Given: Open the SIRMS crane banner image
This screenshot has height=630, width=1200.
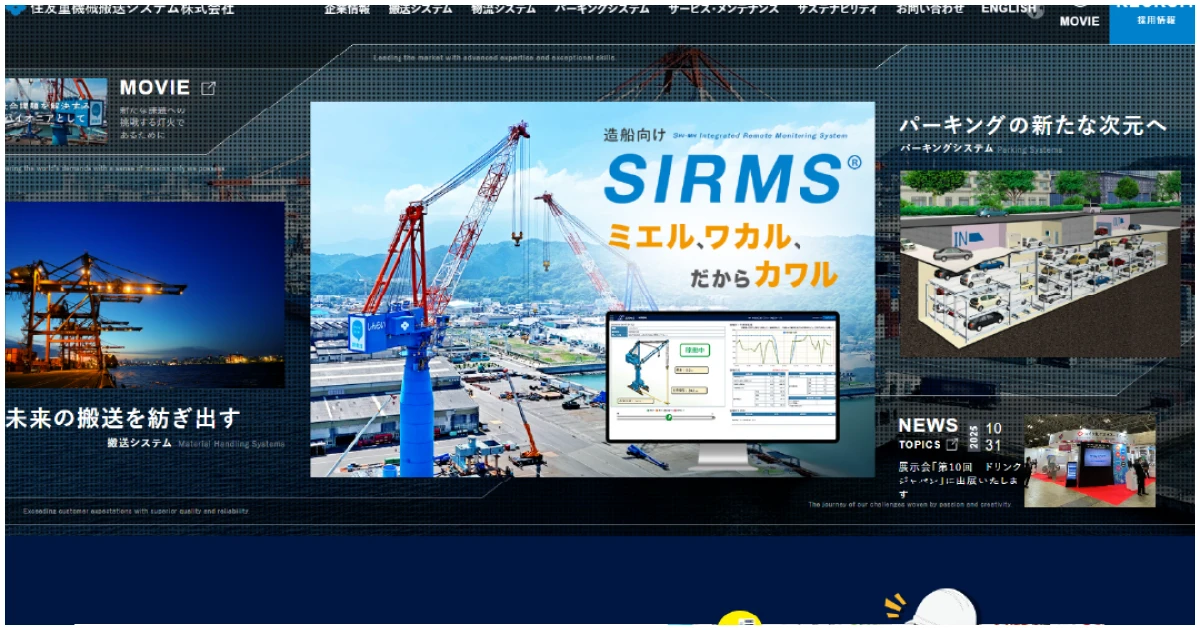Looking at the screenshot, I should click(x=592, y=289).
